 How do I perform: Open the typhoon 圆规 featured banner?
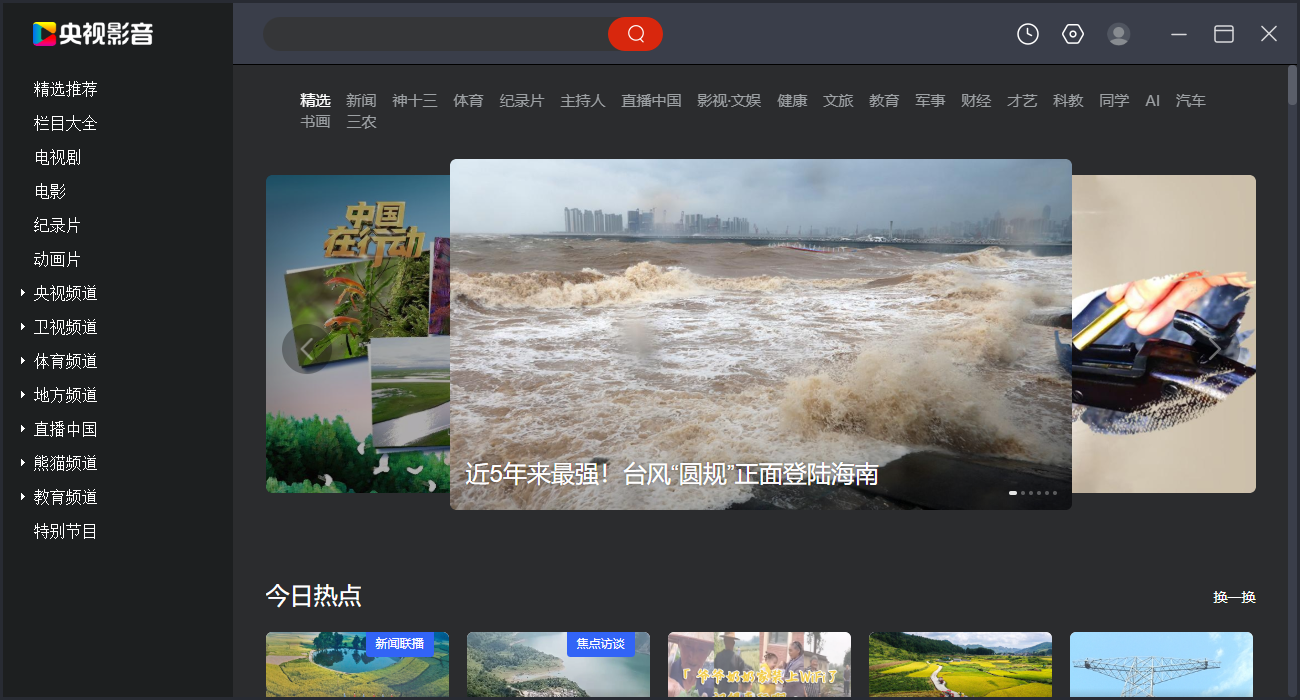tap(760, 334)
